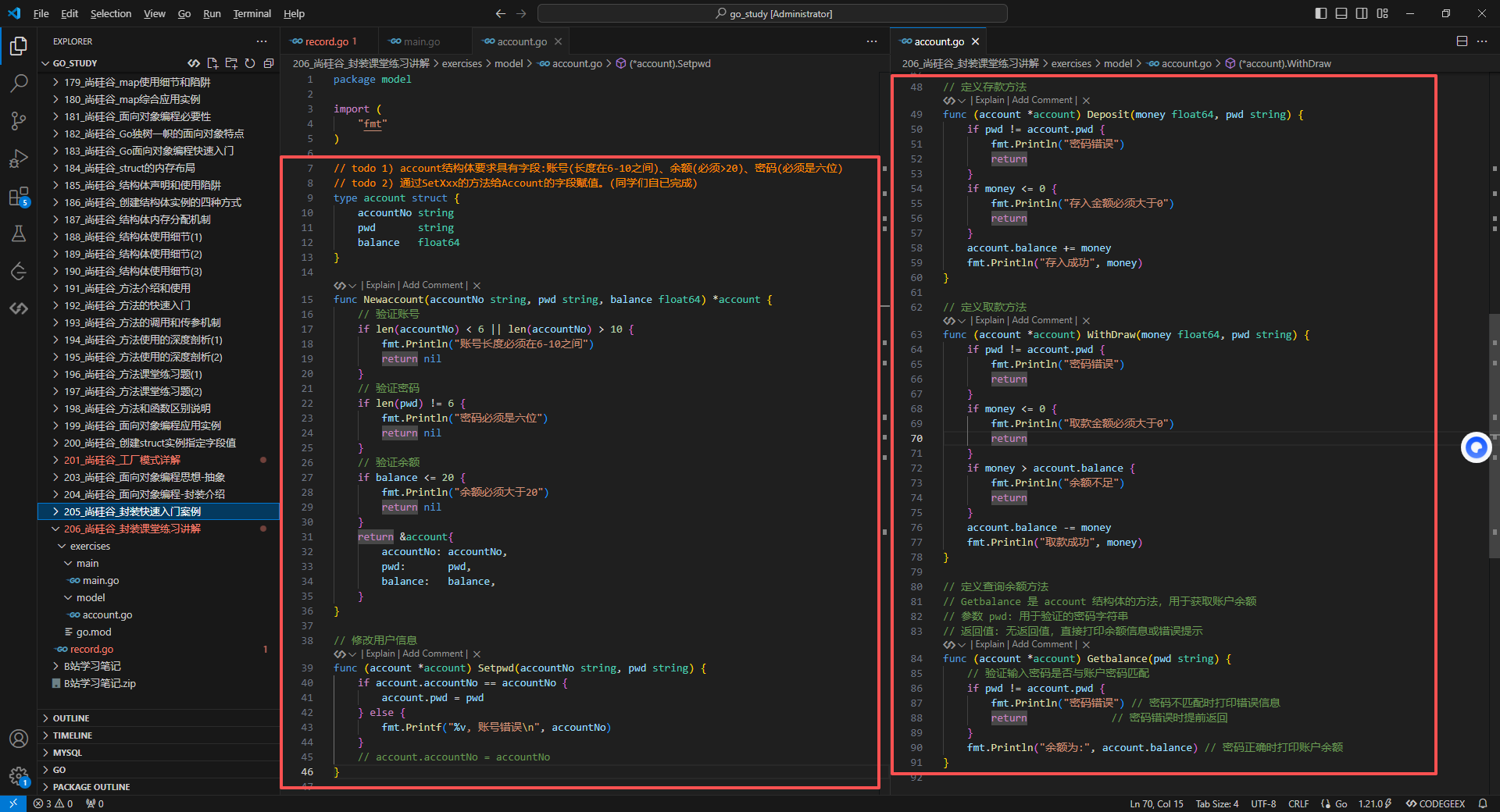The width and height of the screenshot is (1500, 812).
Task: Open notifications bell in status bar
Action: pyautogui.click(x=1483, y=803)
